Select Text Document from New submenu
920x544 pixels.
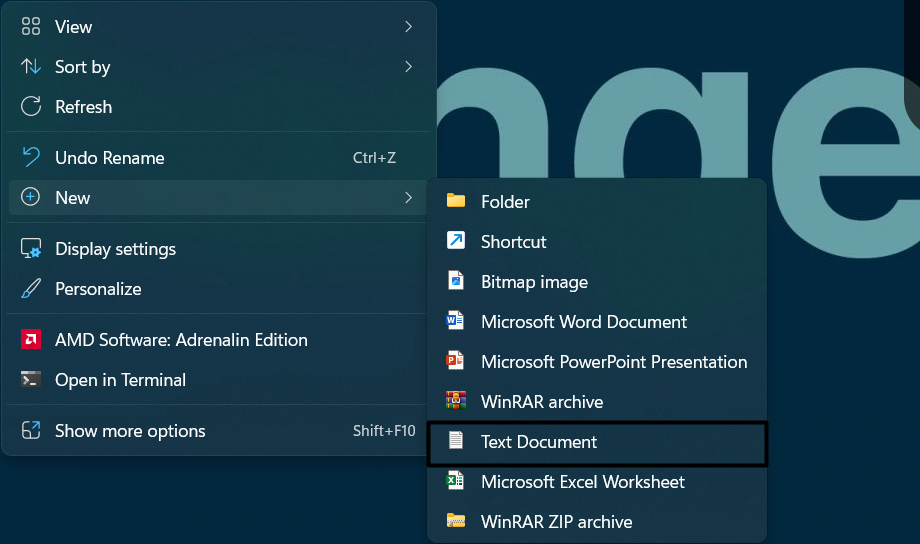539,442
